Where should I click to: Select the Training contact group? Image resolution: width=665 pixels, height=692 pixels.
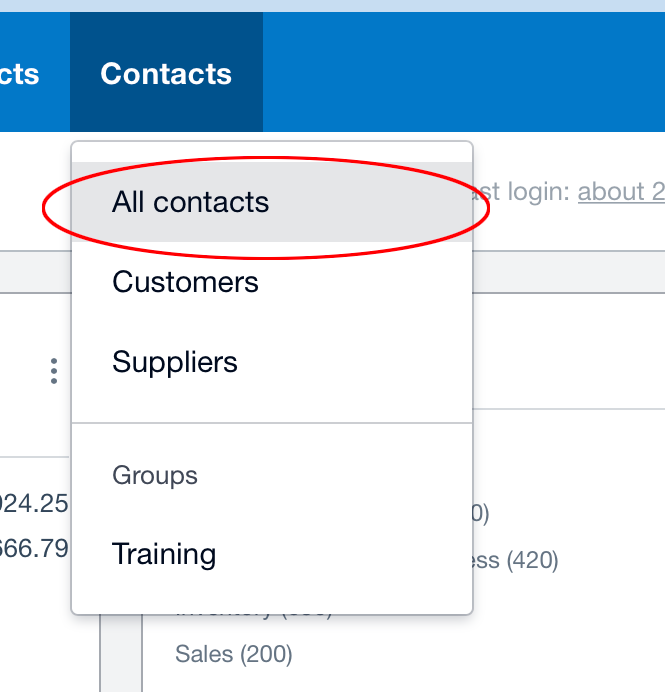164,554
